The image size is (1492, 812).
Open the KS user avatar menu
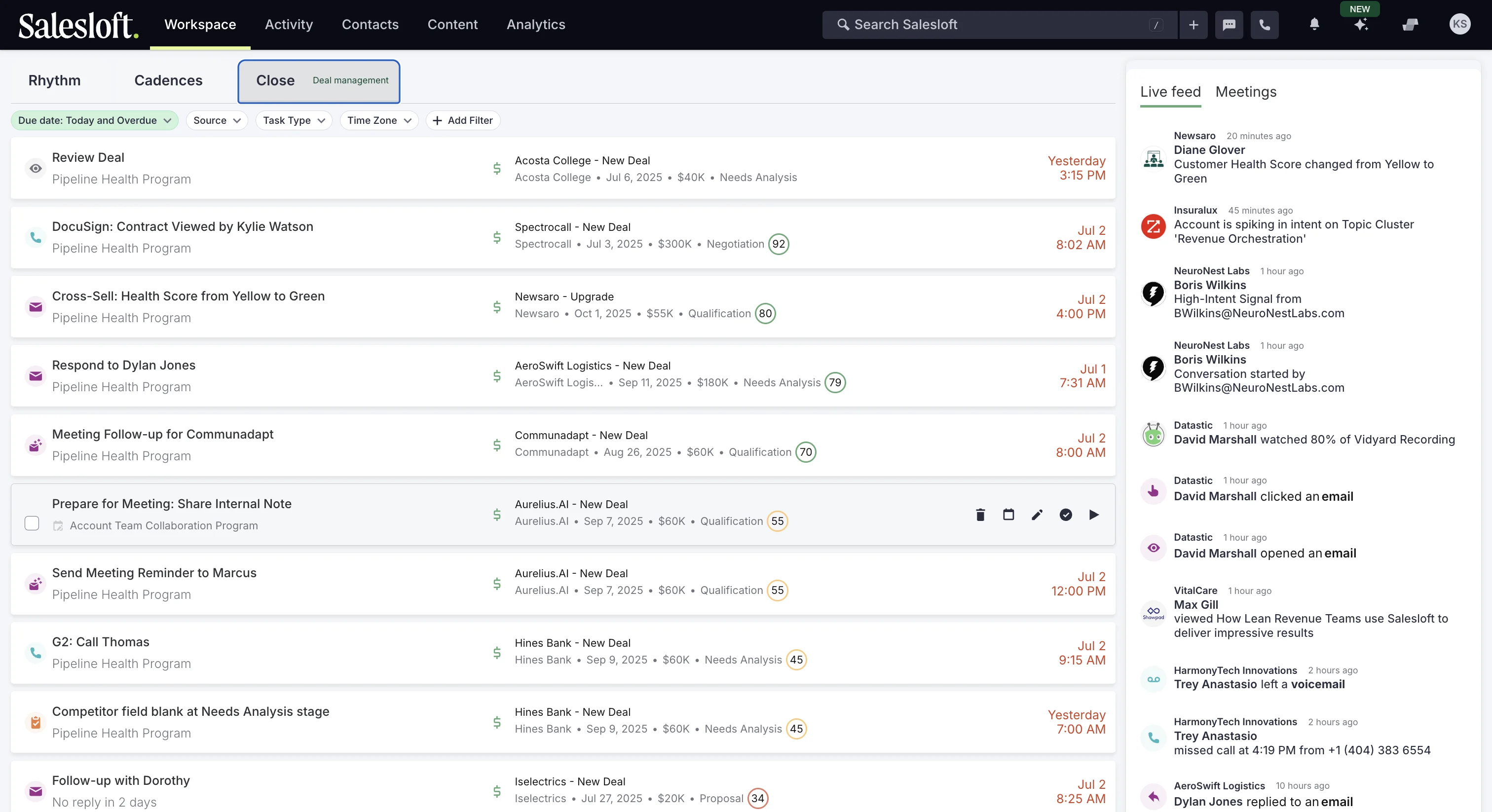(x=1459, y=24)
